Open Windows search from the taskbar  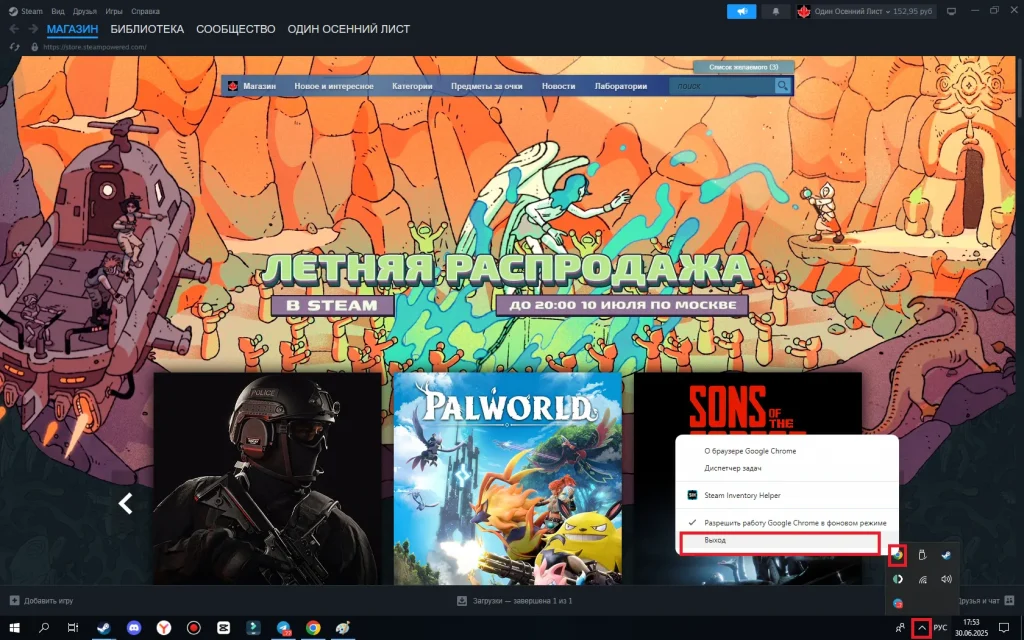click(x=44, y=628)
